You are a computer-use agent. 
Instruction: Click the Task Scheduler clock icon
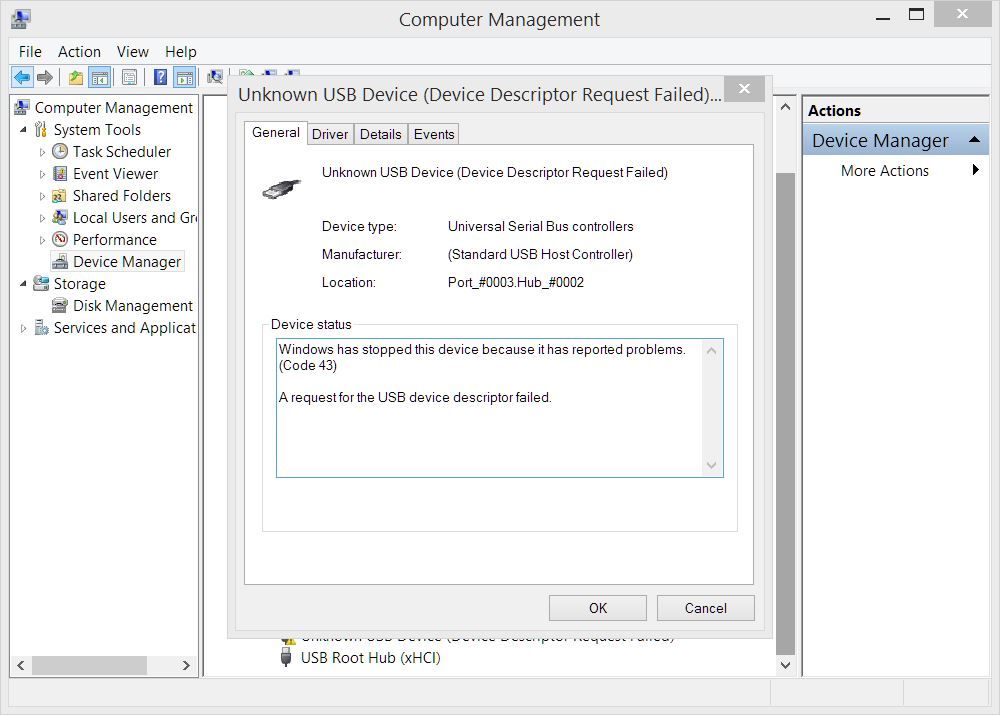tap(60, 151)
